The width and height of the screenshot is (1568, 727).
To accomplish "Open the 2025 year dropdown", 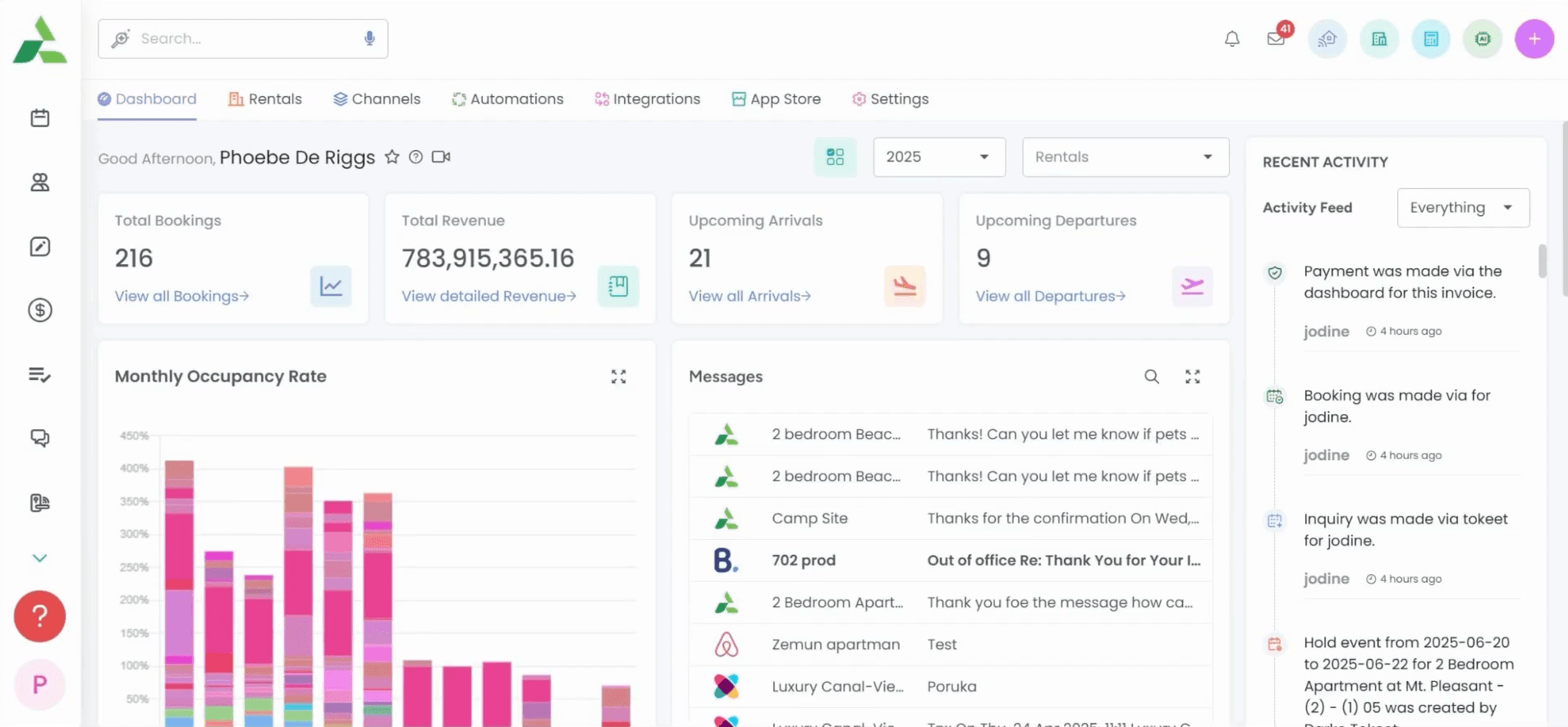I will click(938, 157).
